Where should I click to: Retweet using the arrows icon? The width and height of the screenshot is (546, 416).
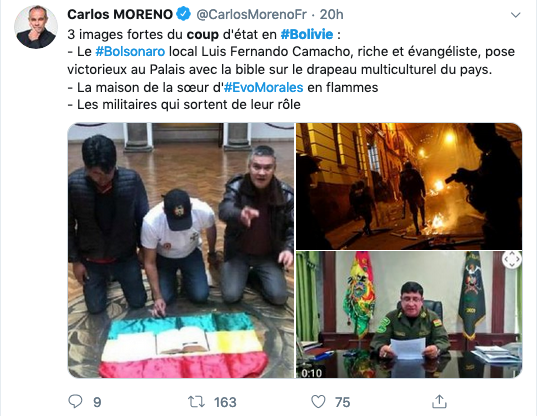pos(196,402)
